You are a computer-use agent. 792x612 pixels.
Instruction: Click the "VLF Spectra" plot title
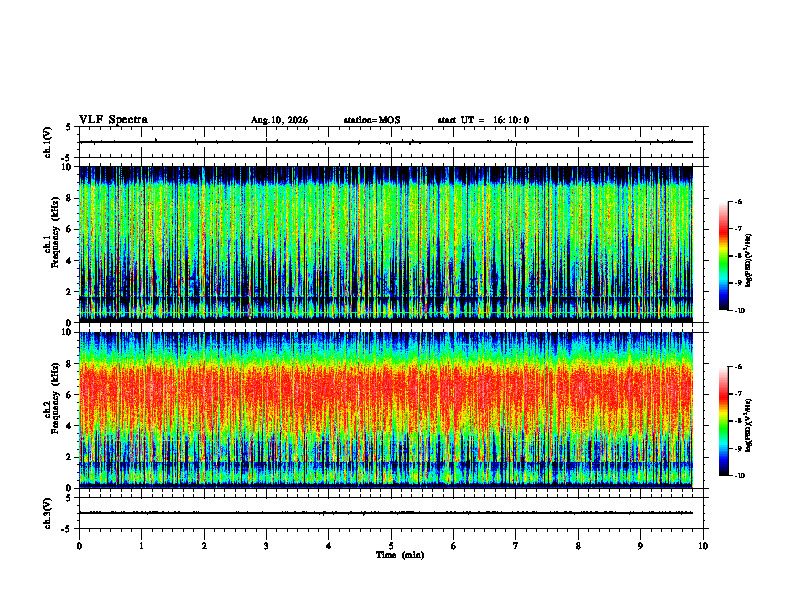point(113,120)
